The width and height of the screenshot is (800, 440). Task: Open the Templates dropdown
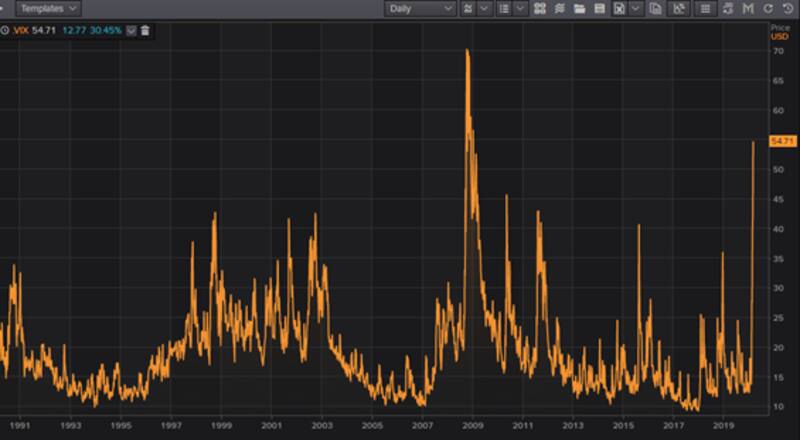click(48, 8)
